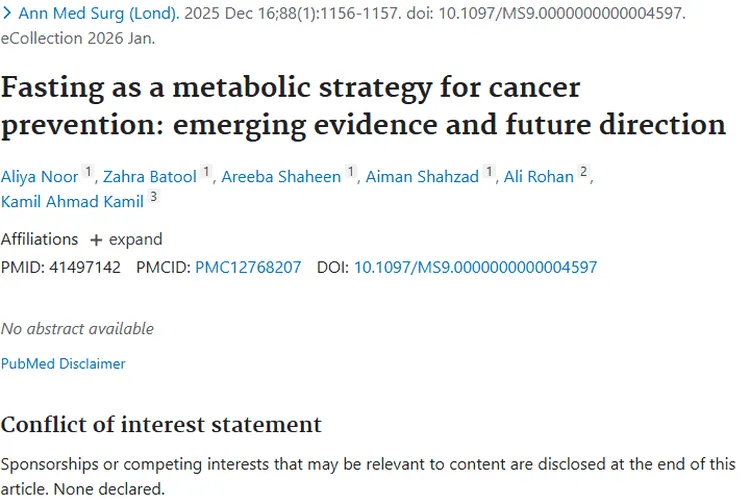Open author Zahra Batool's link

coord(149,177)
